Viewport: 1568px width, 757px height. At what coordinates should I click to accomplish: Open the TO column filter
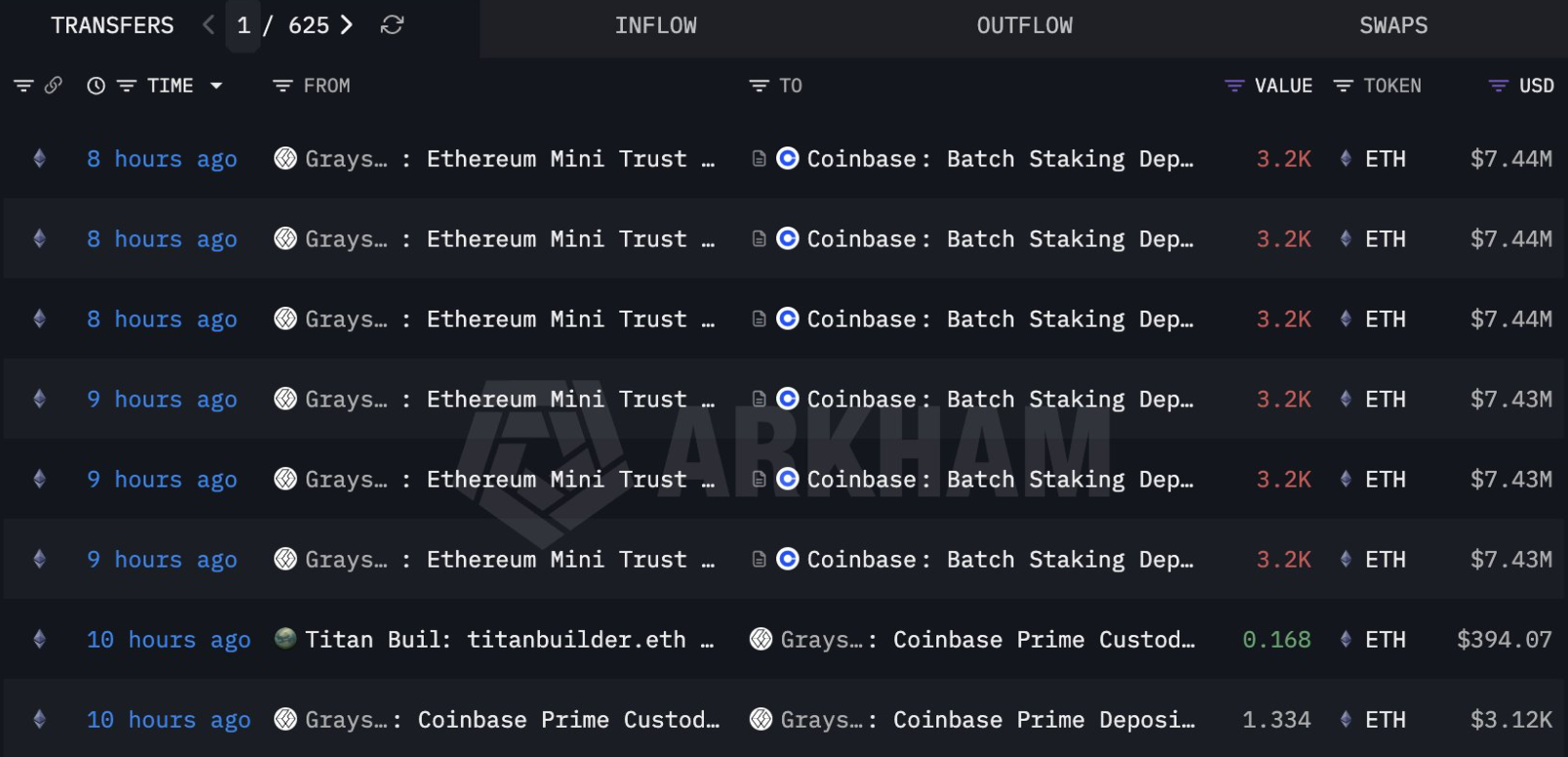coord(759,86)
